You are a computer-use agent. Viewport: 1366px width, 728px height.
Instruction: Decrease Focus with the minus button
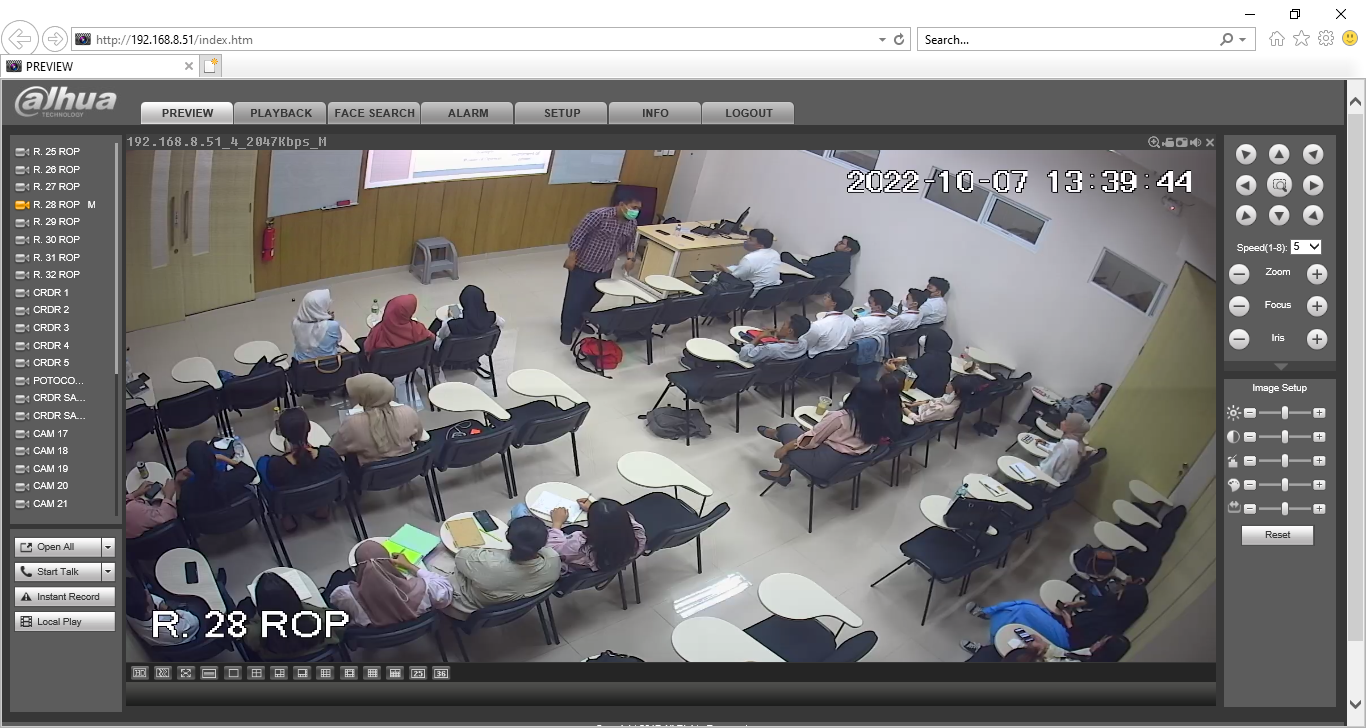(x=1239, y=306)
